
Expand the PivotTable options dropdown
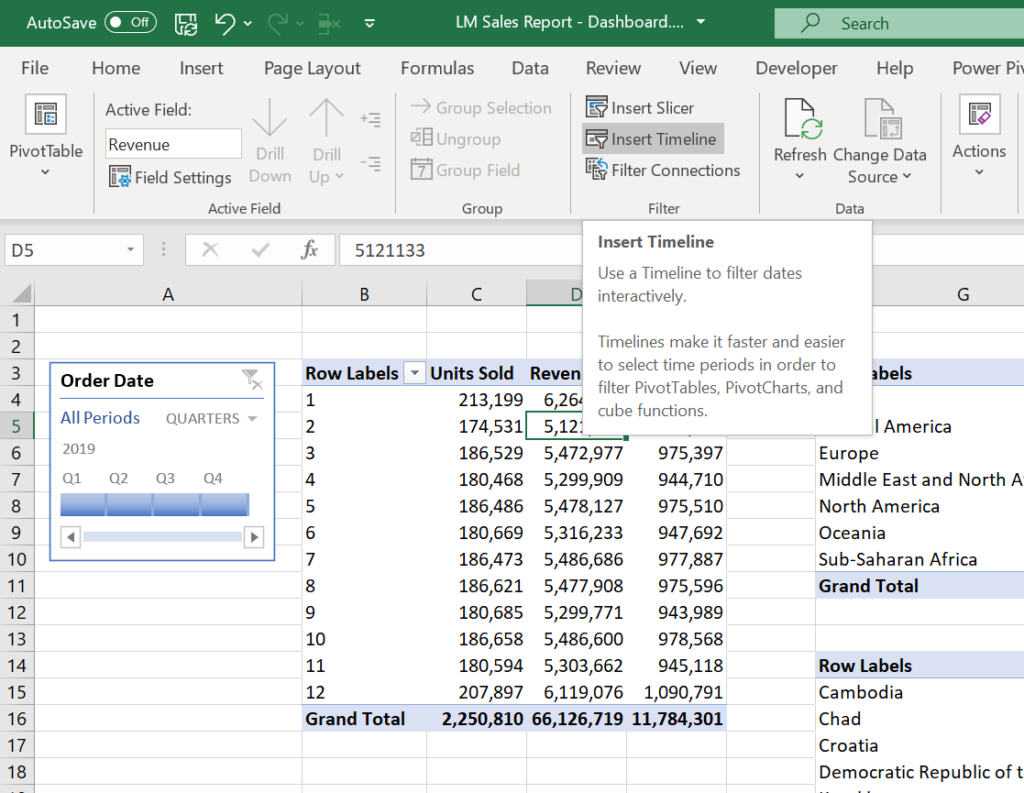[45, 172]
